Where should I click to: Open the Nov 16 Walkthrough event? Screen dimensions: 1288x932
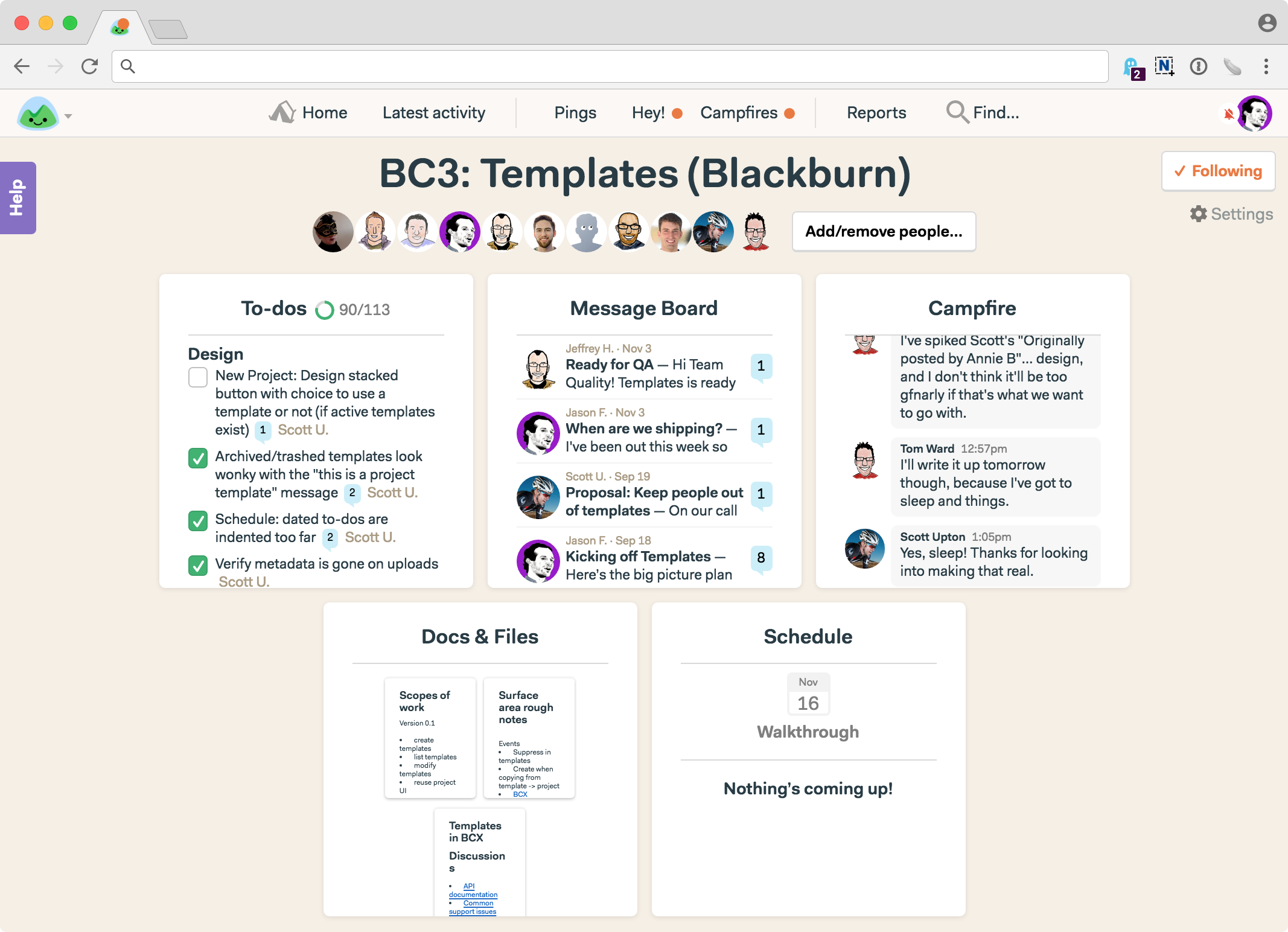(x=808, y=707)
